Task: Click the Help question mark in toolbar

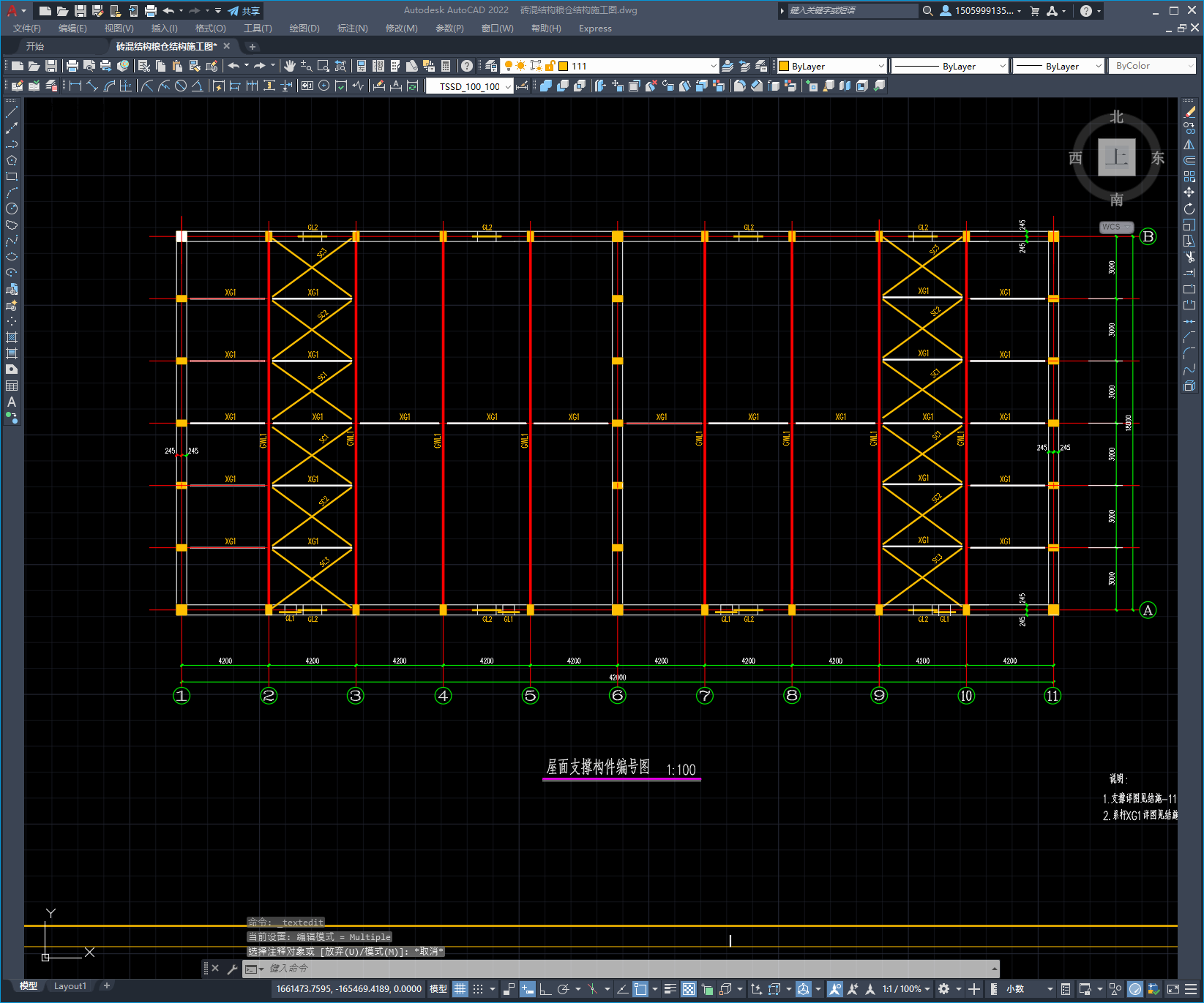Action: point(466,66)
